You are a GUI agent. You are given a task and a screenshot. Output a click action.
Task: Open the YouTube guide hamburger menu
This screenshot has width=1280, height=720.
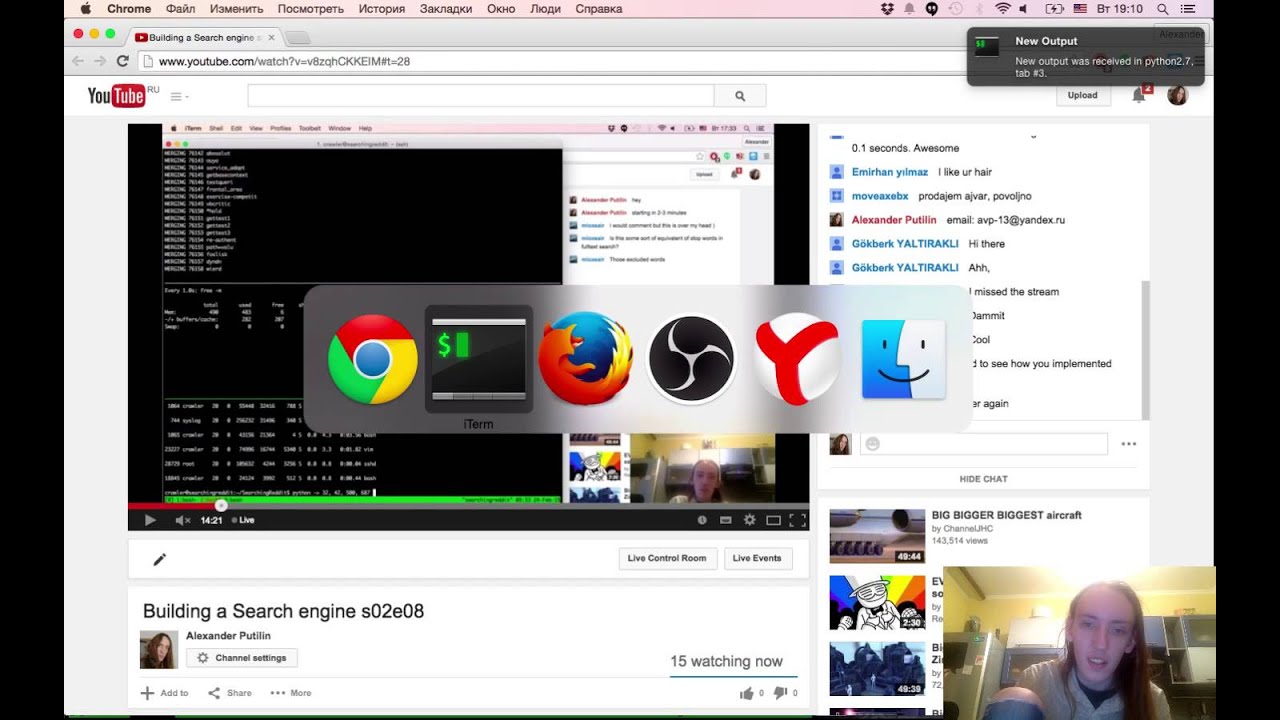click(179, 97)
